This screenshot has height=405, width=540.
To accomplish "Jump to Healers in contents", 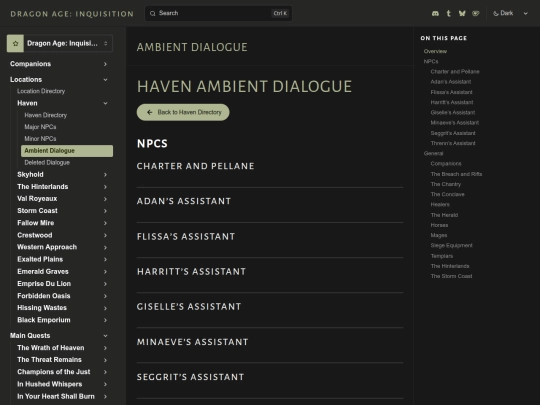I will 440,205.
